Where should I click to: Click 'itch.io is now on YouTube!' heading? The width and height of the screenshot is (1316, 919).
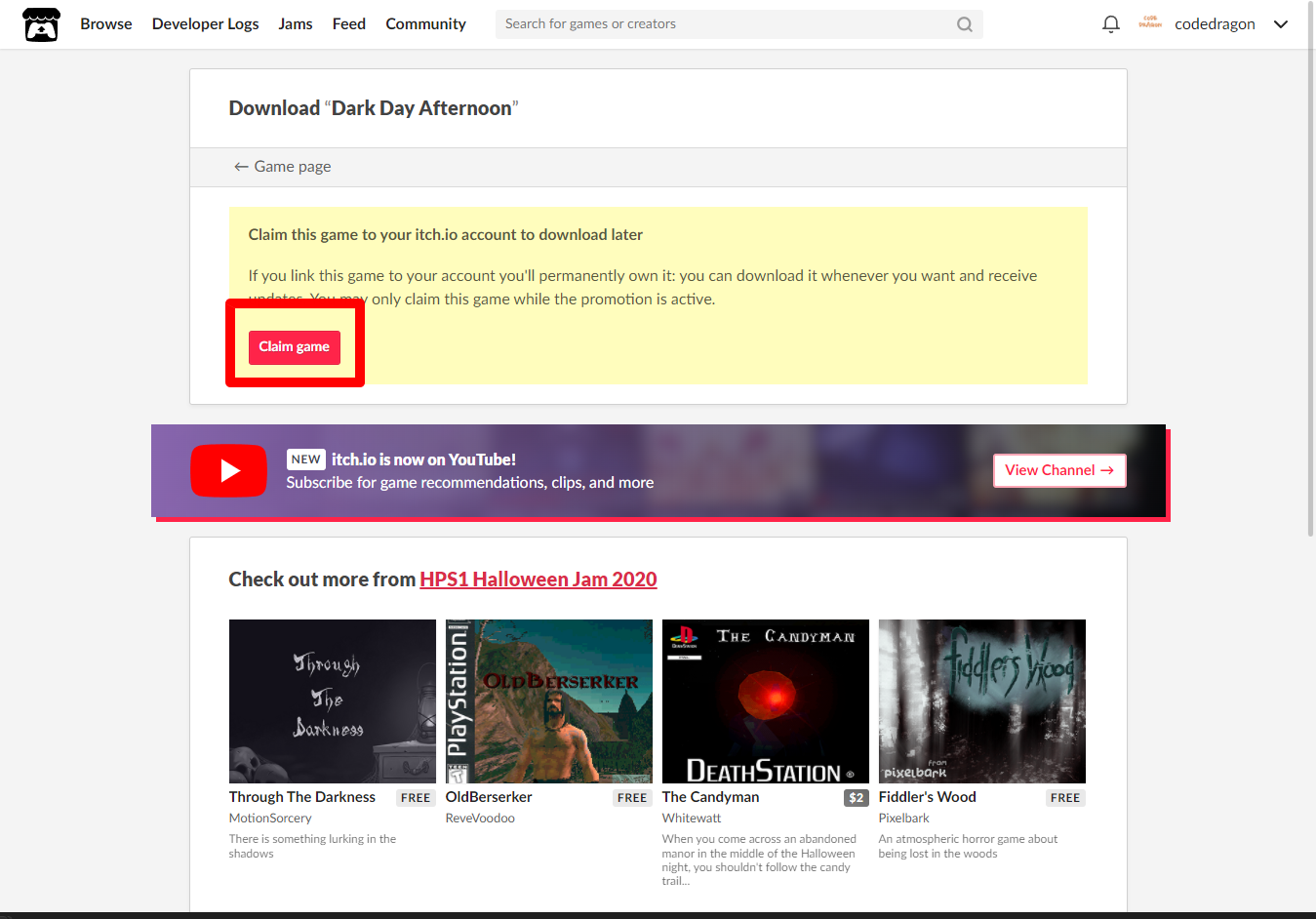(423, 459)
